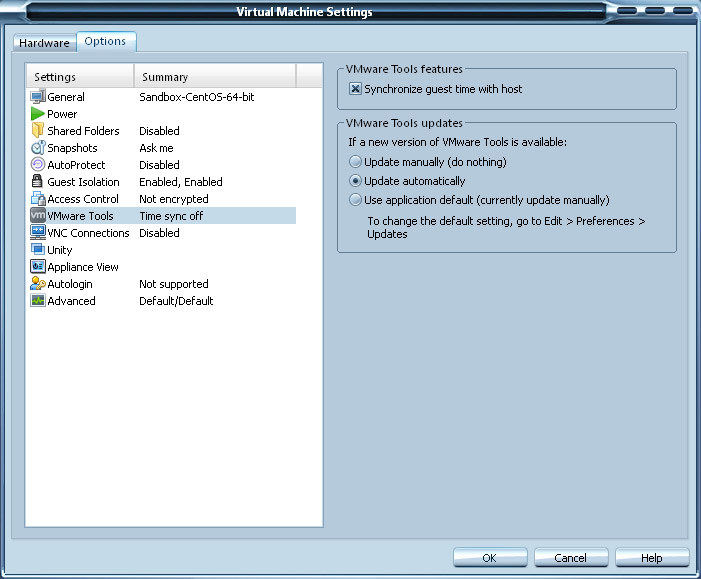This screenshot has height=579, width=701.
Task: Click the green Power arrow icon
Action: click(38, 114)
